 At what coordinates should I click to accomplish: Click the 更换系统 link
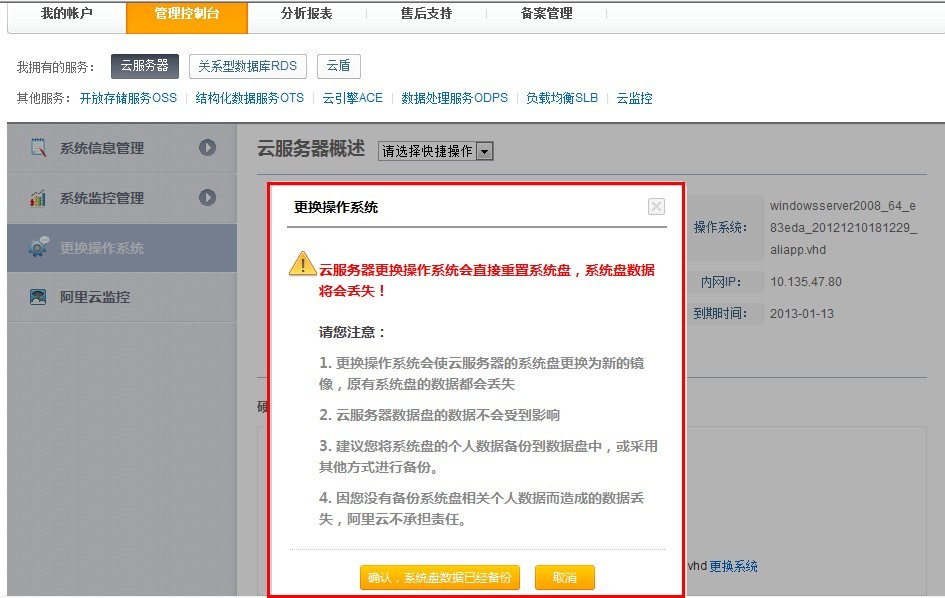pyautogui.click(x=733, y=566)
